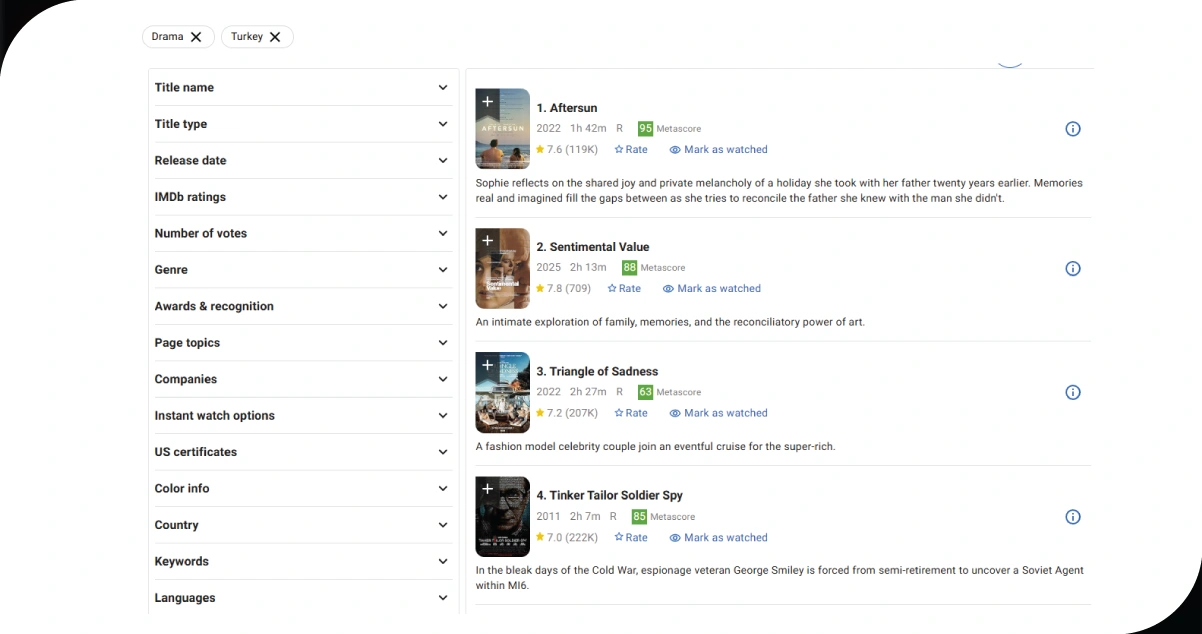Remove the Turkey filter chip
Screen dimensions: 1202x634
(275, 37)
